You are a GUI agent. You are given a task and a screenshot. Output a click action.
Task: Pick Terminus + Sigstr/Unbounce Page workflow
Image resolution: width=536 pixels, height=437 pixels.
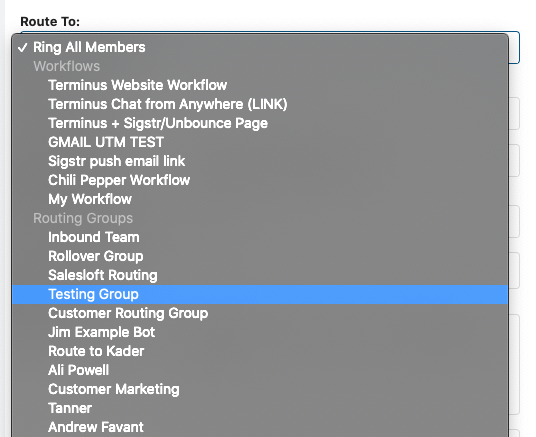tap(260, 123)
